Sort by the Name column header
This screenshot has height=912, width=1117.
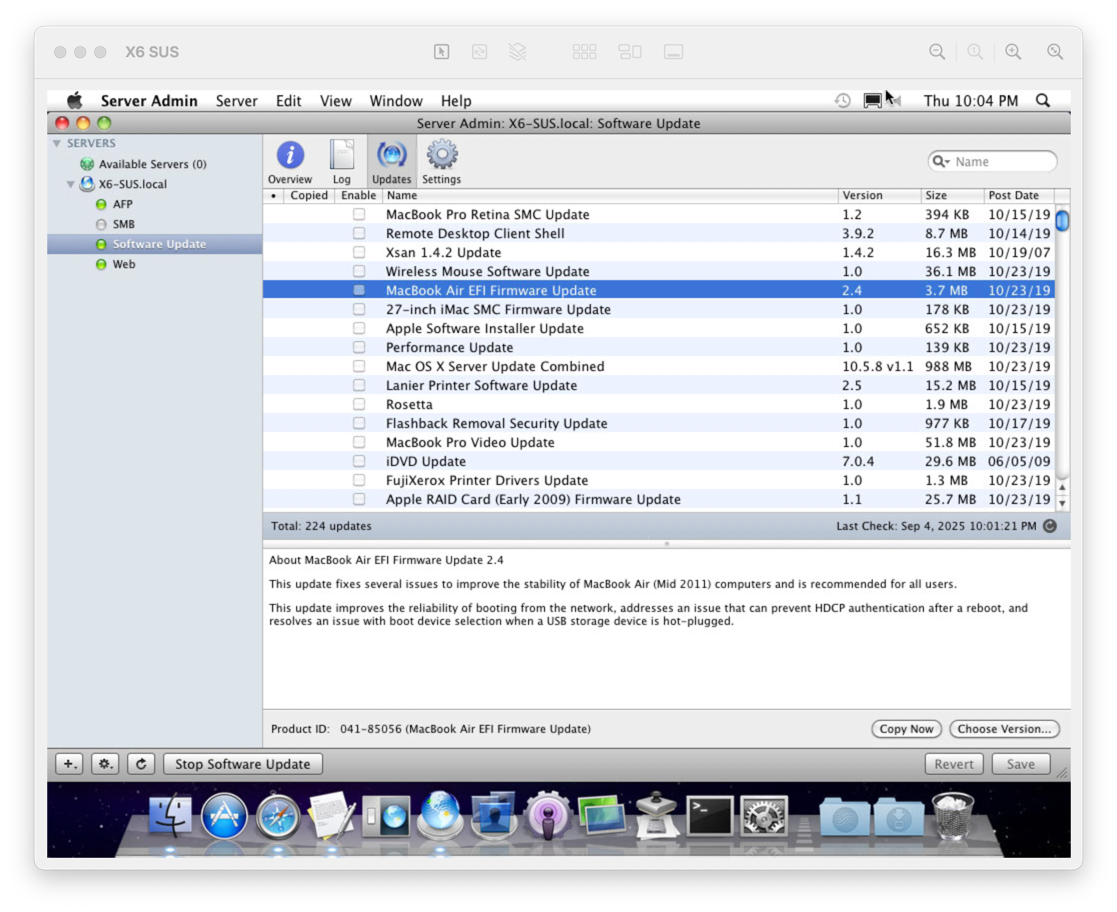click(610, 195)
